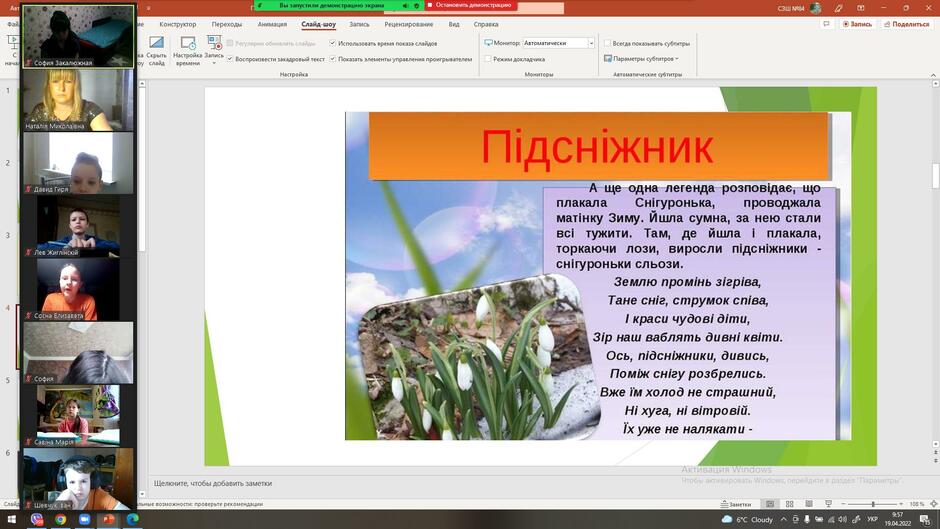Open PowerPoint icon on the taskbar
The height and width of the screenshot is (529, 940).
[x=109, y=519]
